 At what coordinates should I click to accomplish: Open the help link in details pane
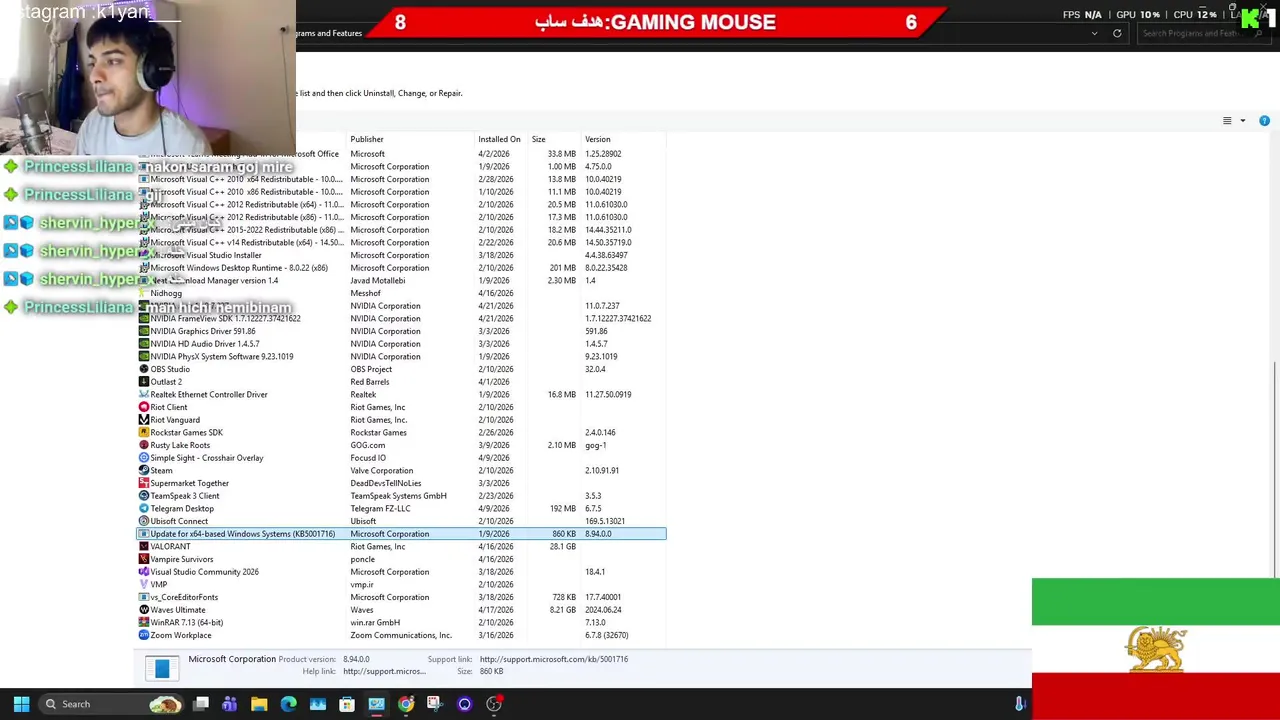384,672
